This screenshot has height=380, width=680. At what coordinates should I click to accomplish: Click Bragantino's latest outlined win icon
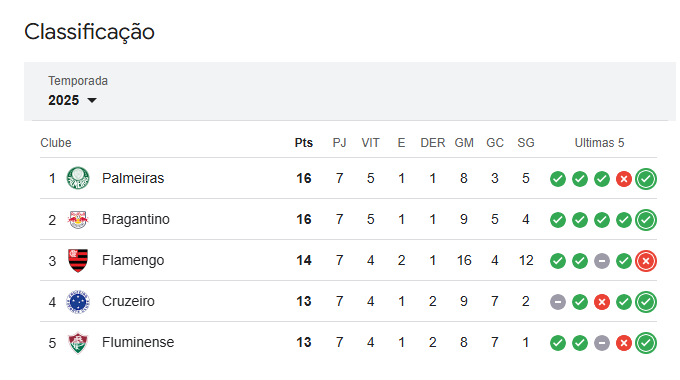pos(646,220)
